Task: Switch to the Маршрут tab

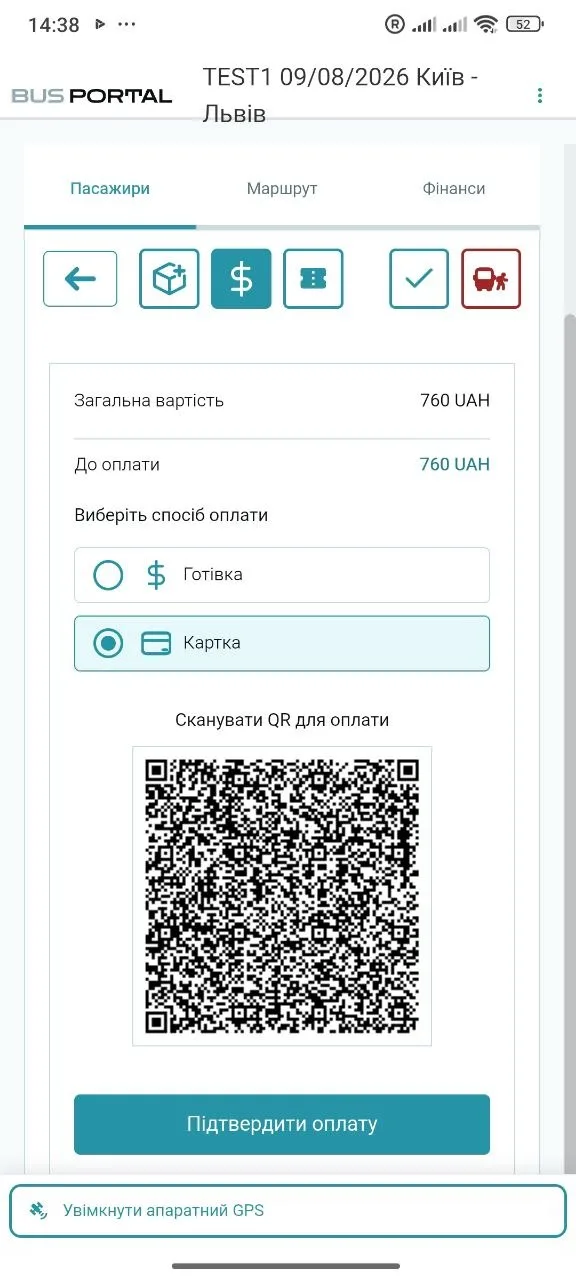Action: [x=282, y=188]
